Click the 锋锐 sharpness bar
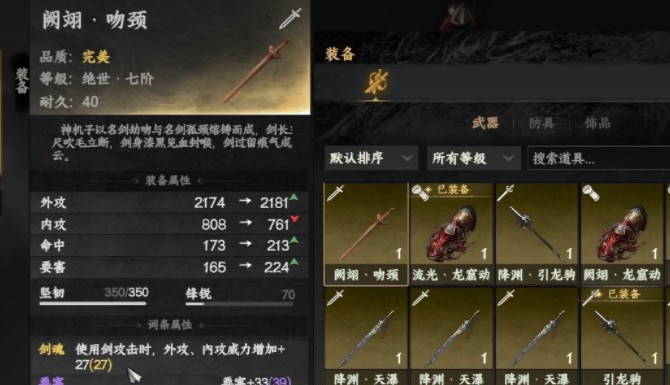 tap(239, 304)
